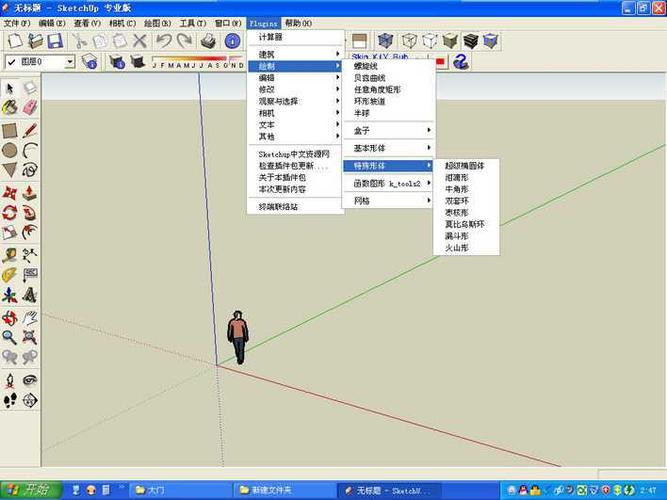Viewport: 667px width, 500px height.
Task: Select the Arc drawing tool
Action: point(30,150)
